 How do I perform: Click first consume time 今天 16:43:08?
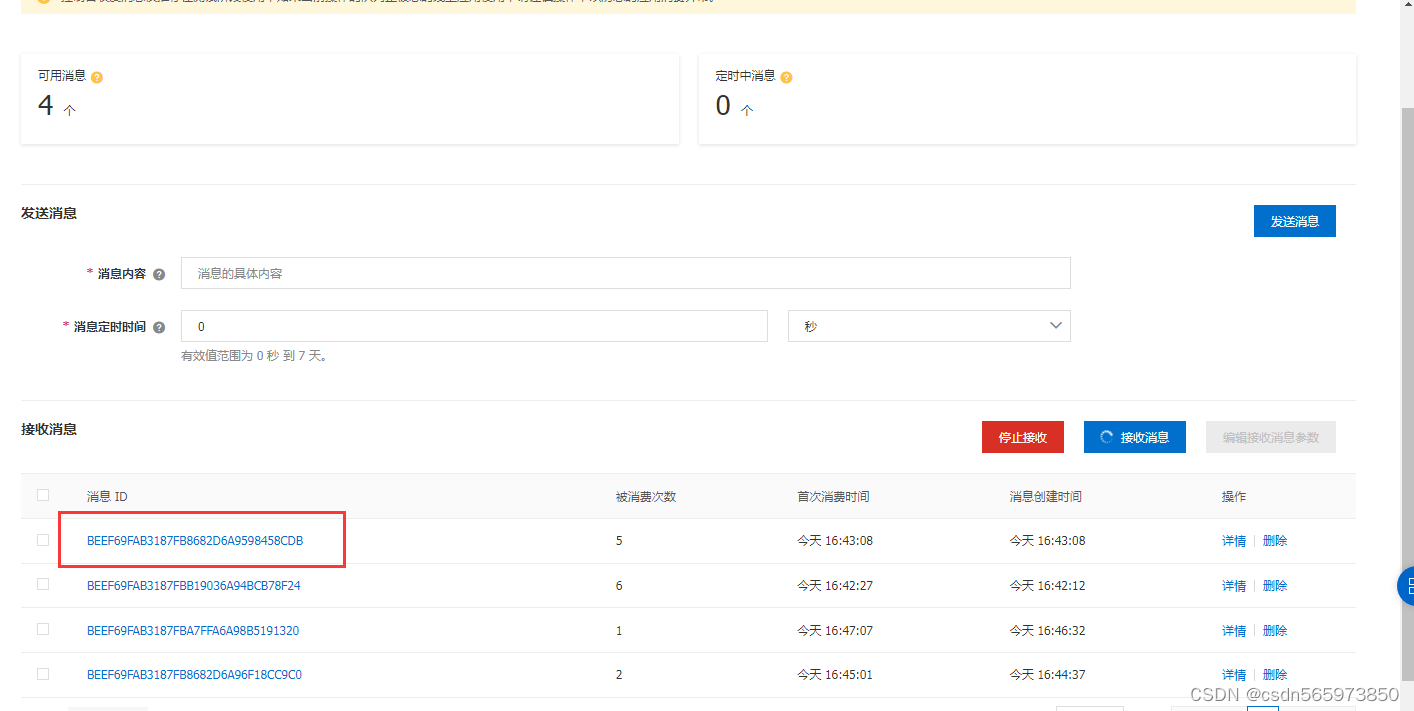[x=835, y=541]
